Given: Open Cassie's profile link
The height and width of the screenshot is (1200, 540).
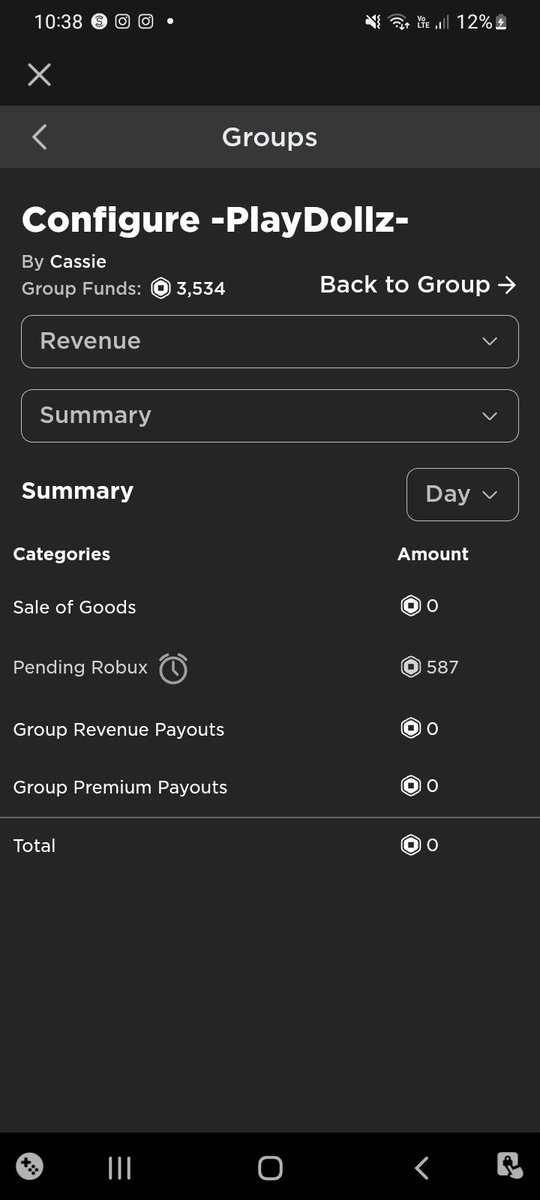Looking at the screenshot, I should [x=78, y=261].
